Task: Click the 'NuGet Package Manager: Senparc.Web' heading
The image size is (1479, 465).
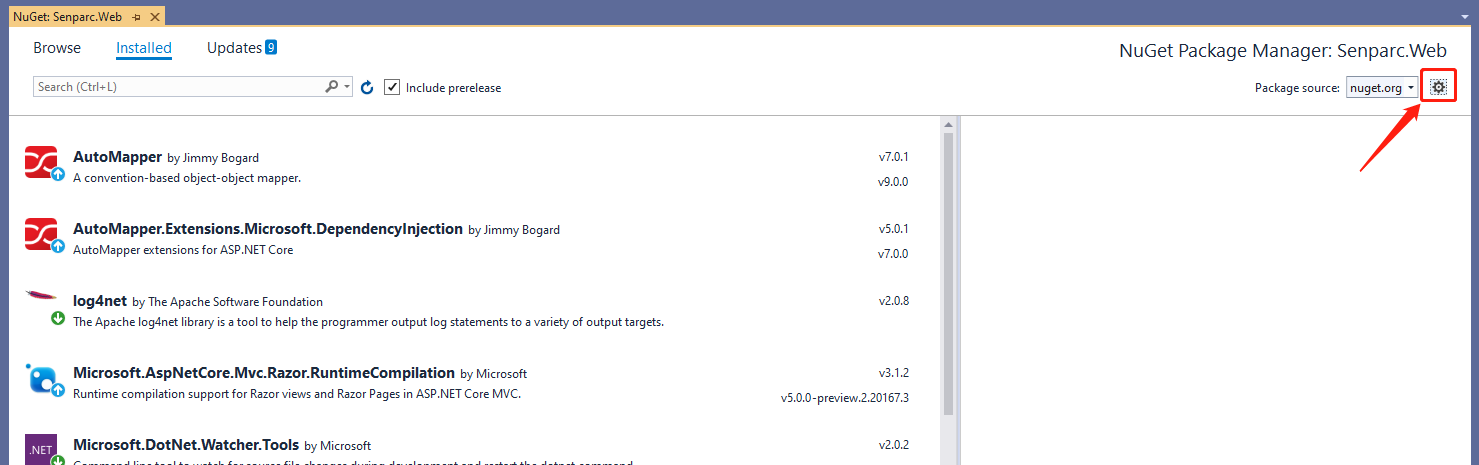Action: (x=1283, y=51)
